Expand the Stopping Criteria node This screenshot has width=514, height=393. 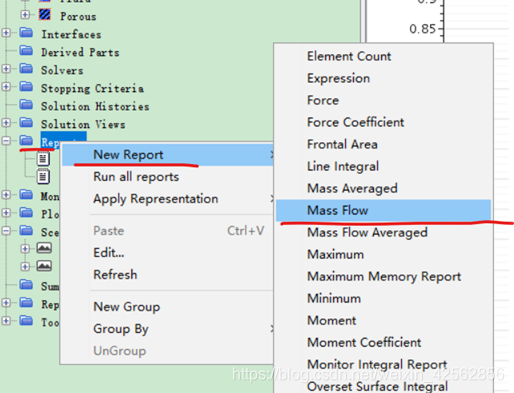(6, 87)
